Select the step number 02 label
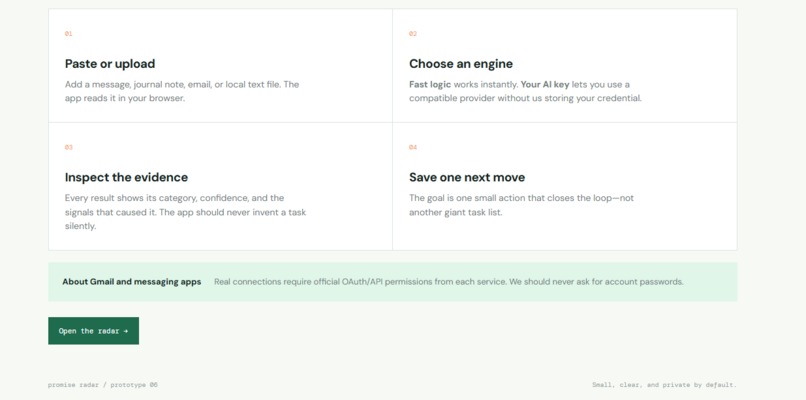The width and height of the screenshot is (806, 400). [413, 34]
